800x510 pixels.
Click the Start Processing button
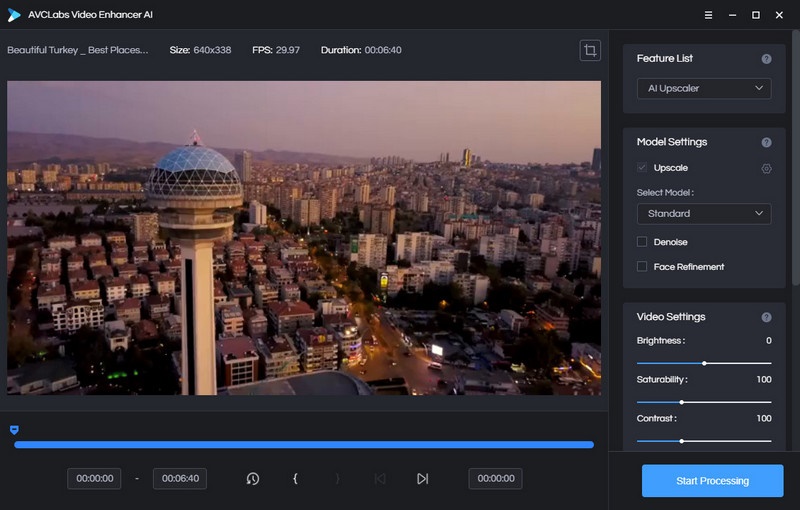712,481
